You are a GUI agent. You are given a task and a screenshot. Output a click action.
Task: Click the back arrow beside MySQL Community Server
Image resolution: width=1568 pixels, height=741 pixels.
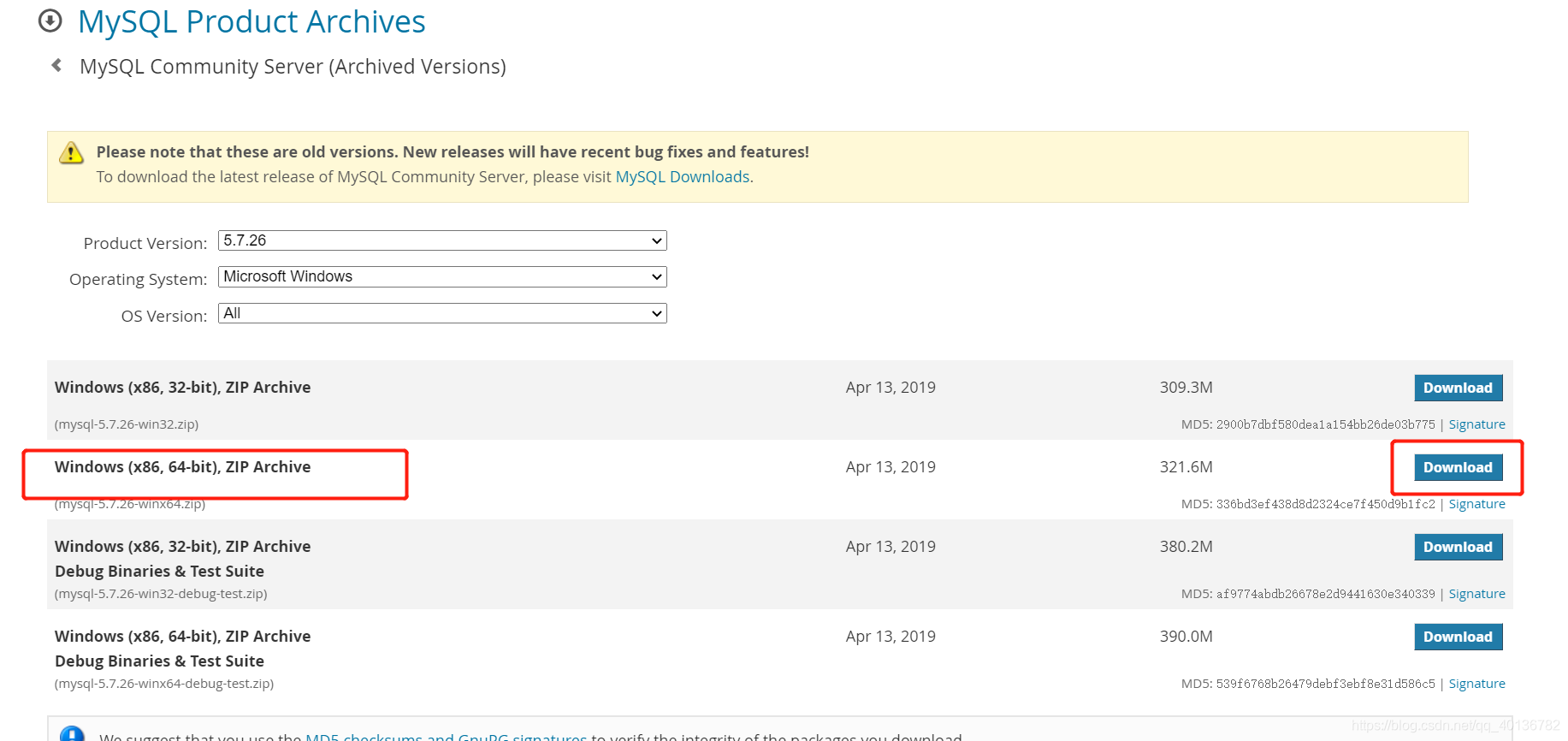coord(56,65)
